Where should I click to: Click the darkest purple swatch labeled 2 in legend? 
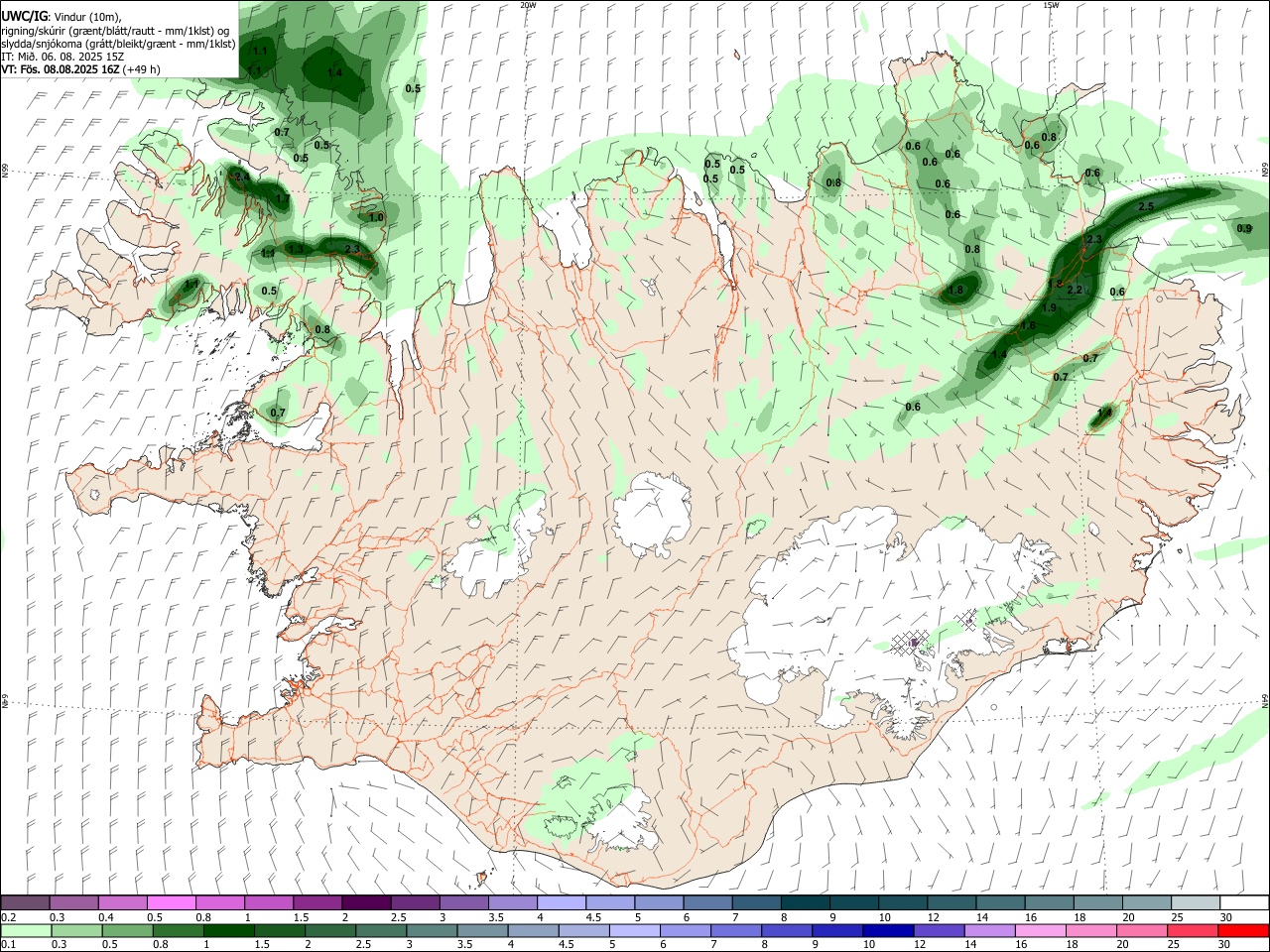366,902
